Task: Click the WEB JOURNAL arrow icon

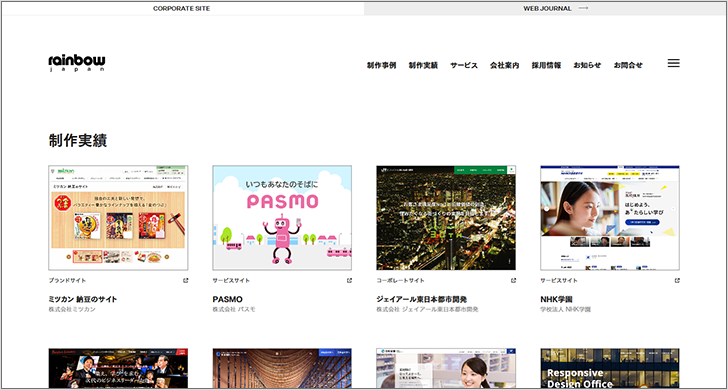Action: (x=584, y=8)
